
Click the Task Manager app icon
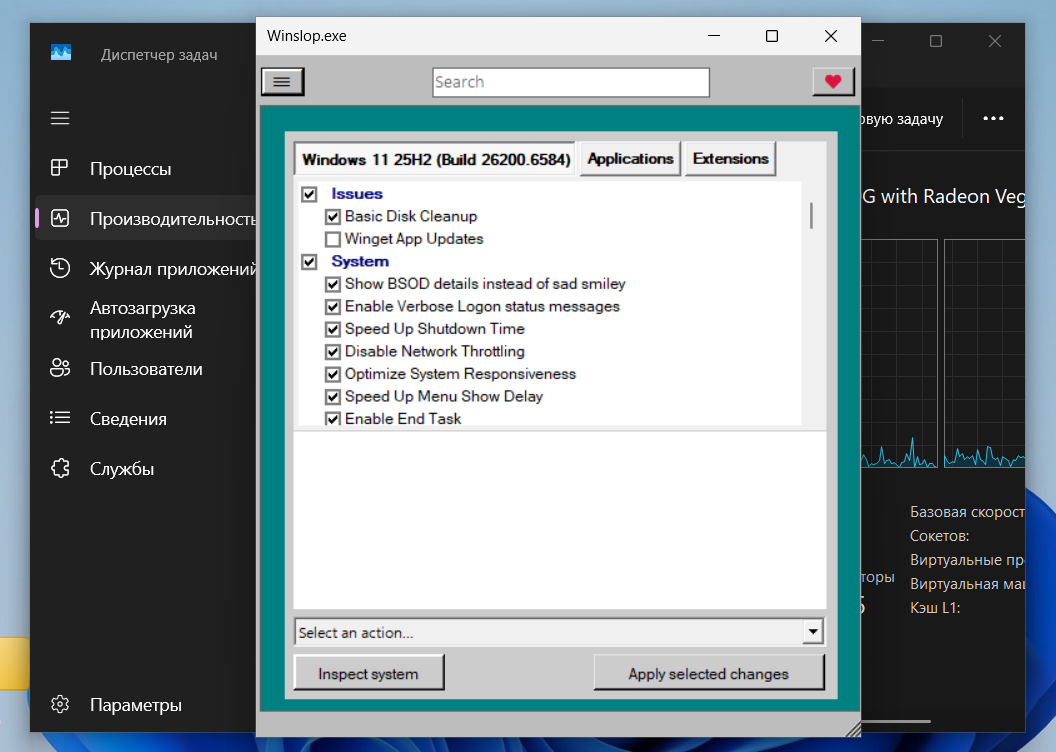61,53
